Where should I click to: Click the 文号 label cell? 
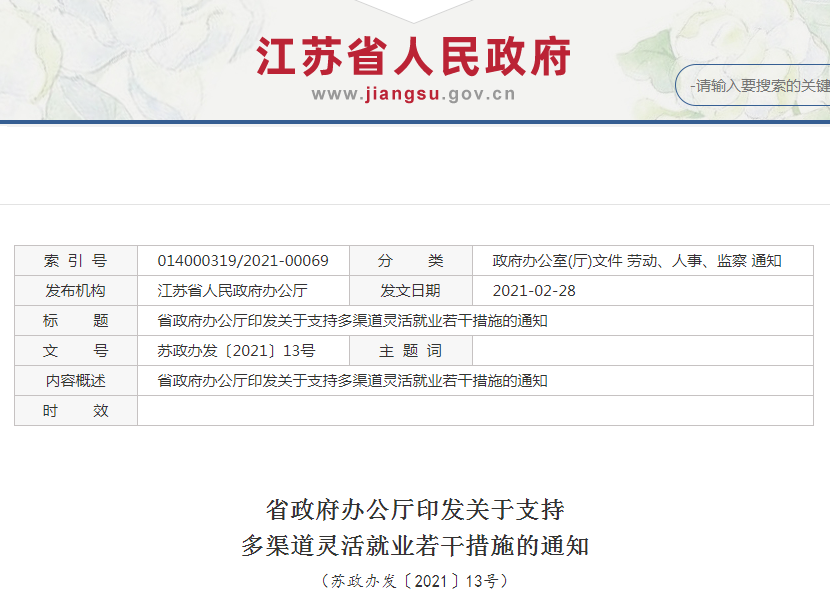pyautogui.click(x=76, y=350)
